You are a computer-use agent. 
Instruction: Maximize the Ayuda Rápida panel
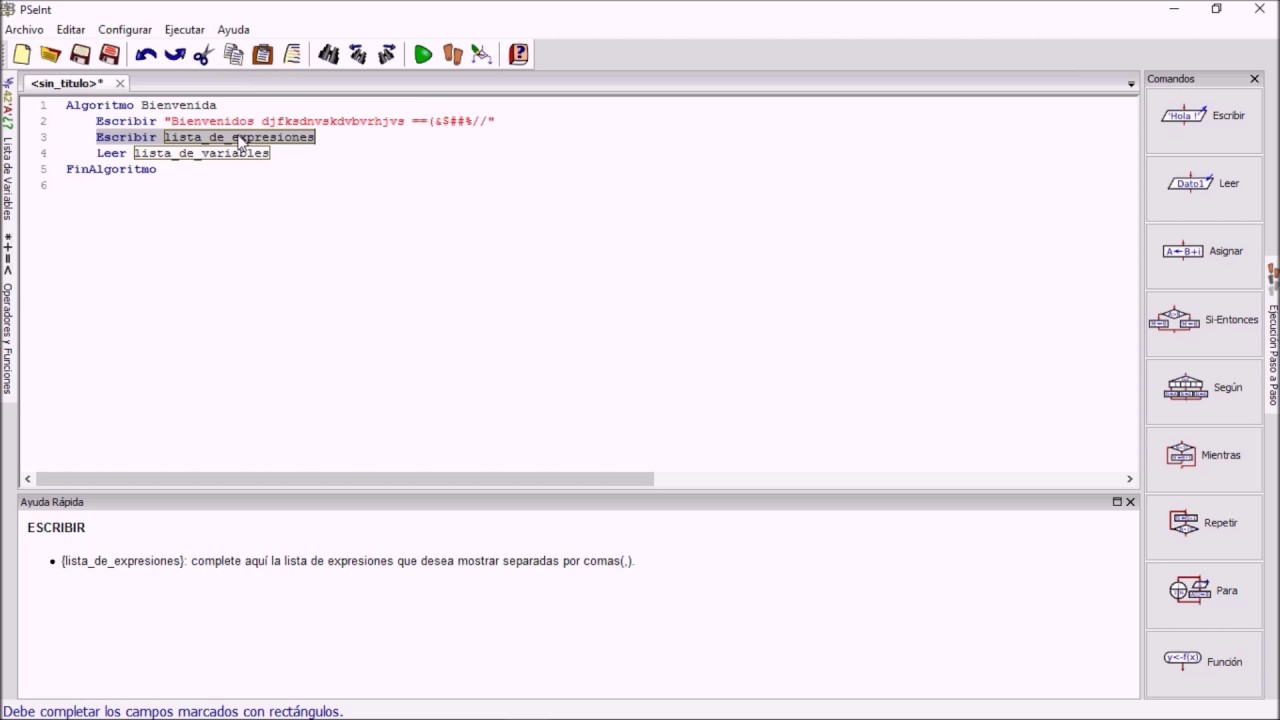(1117, 502)
